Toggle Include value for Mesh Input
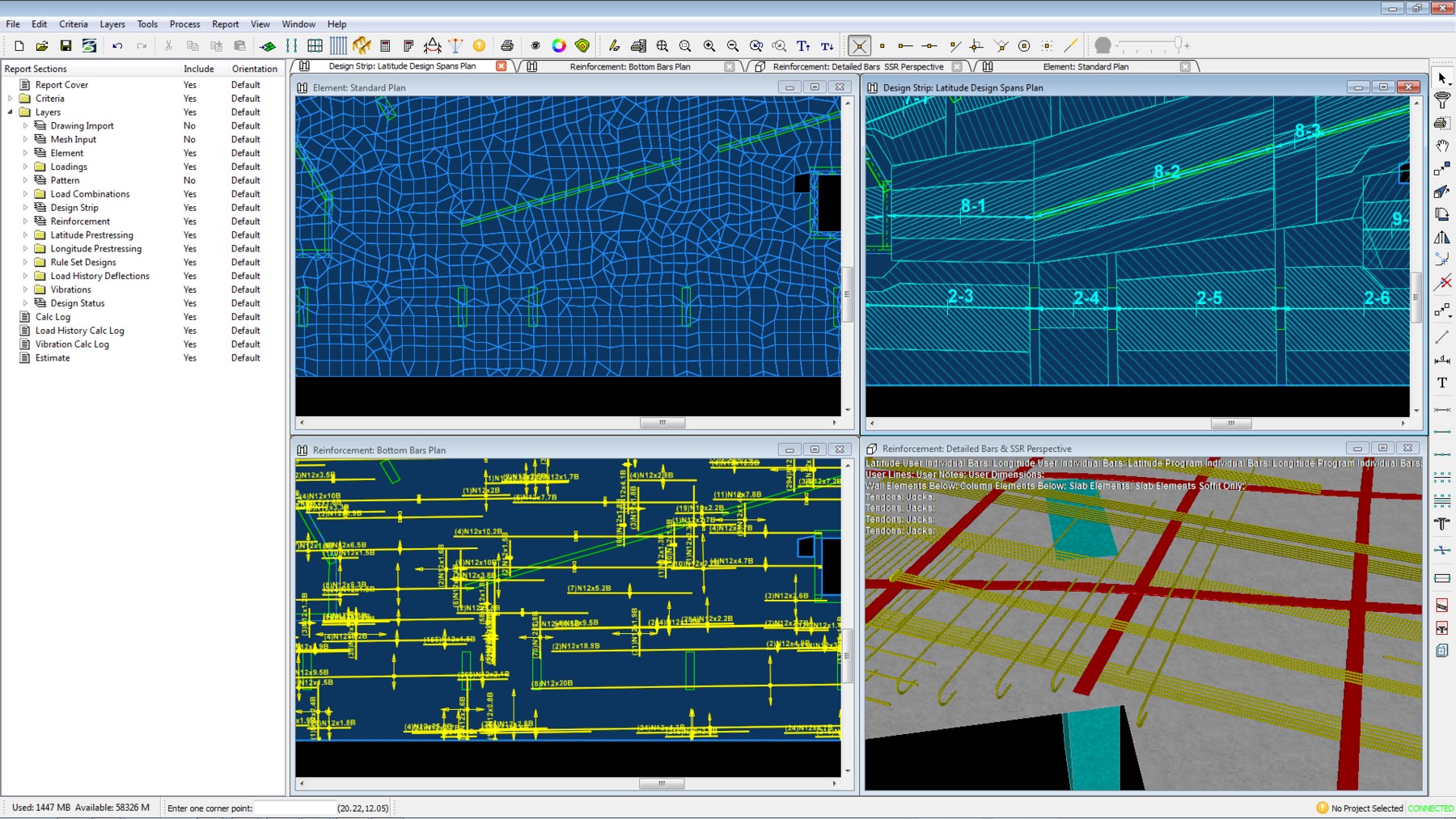The image size is (1456, 819). tap(189, 140)
